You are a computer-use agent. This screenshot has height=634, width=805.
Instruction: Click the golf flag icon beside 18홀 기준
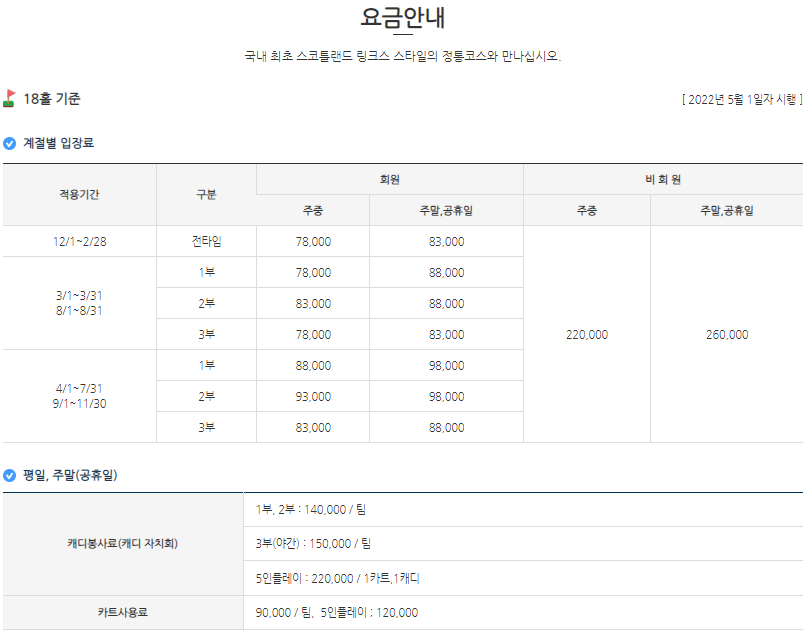[10, 98]
